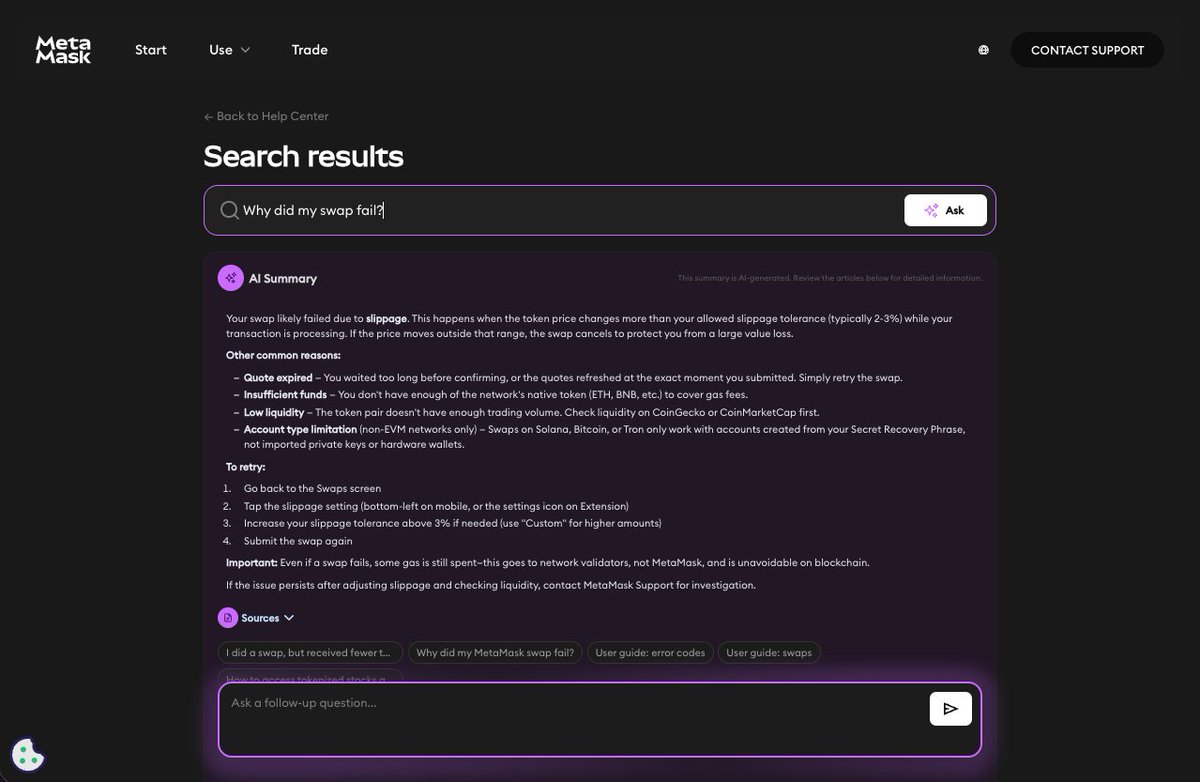Click the 'Low liquidity' bullet label
The image size is (1200, 782).
pos(274,412)
